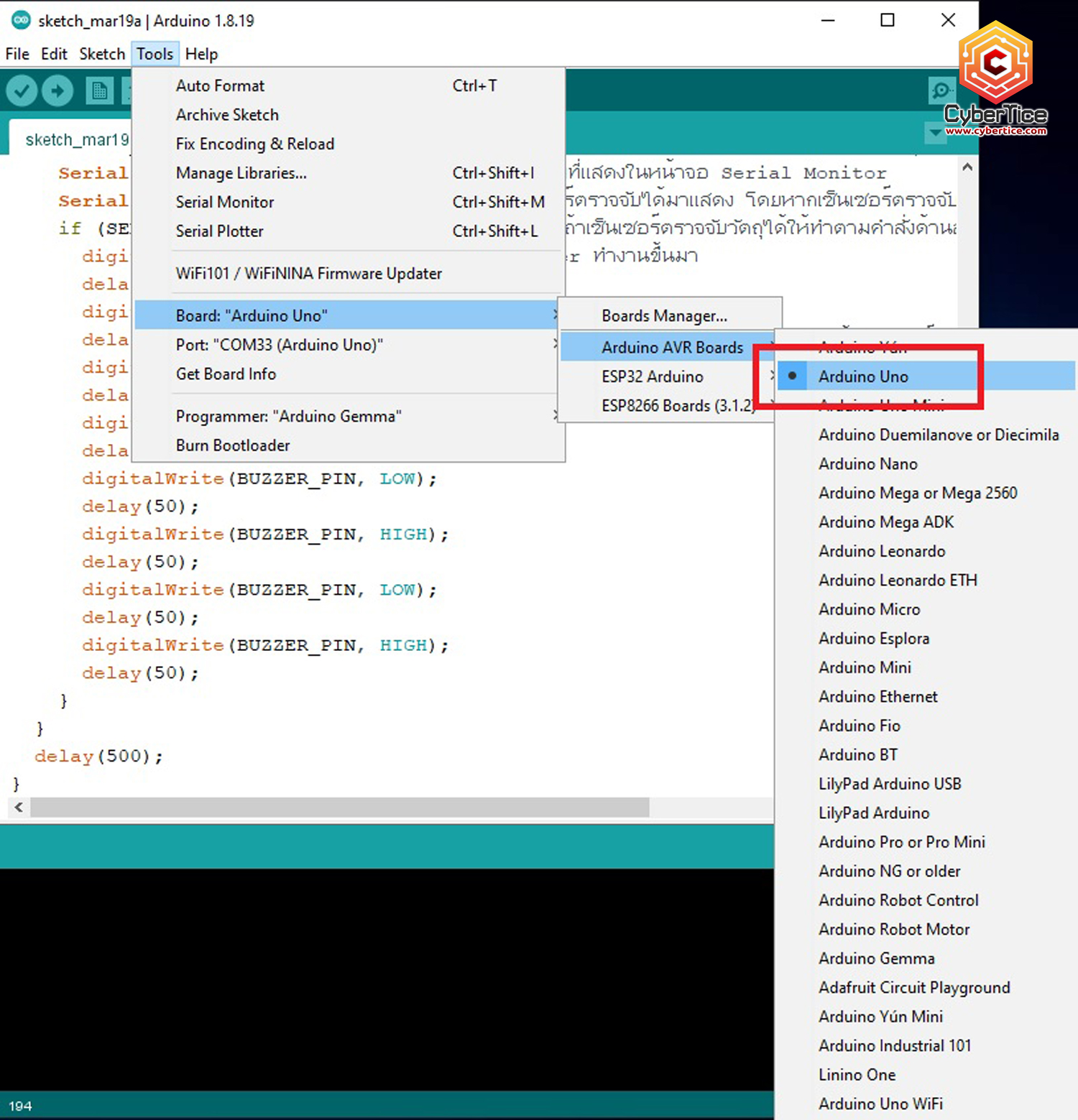Click the Upload arrow toolbar icon

click(x=57, y=91)
